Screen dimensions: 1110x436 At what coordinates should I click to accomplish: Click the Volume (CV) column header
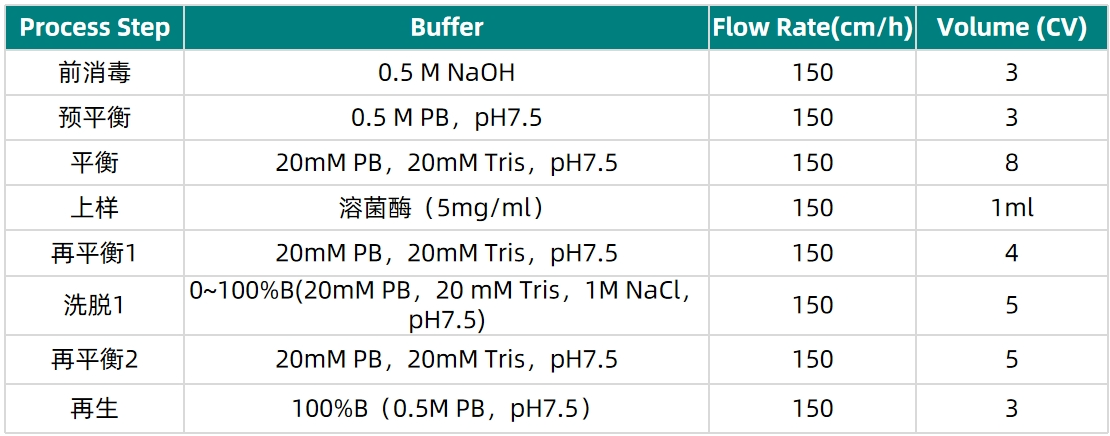coord(1011,27)
